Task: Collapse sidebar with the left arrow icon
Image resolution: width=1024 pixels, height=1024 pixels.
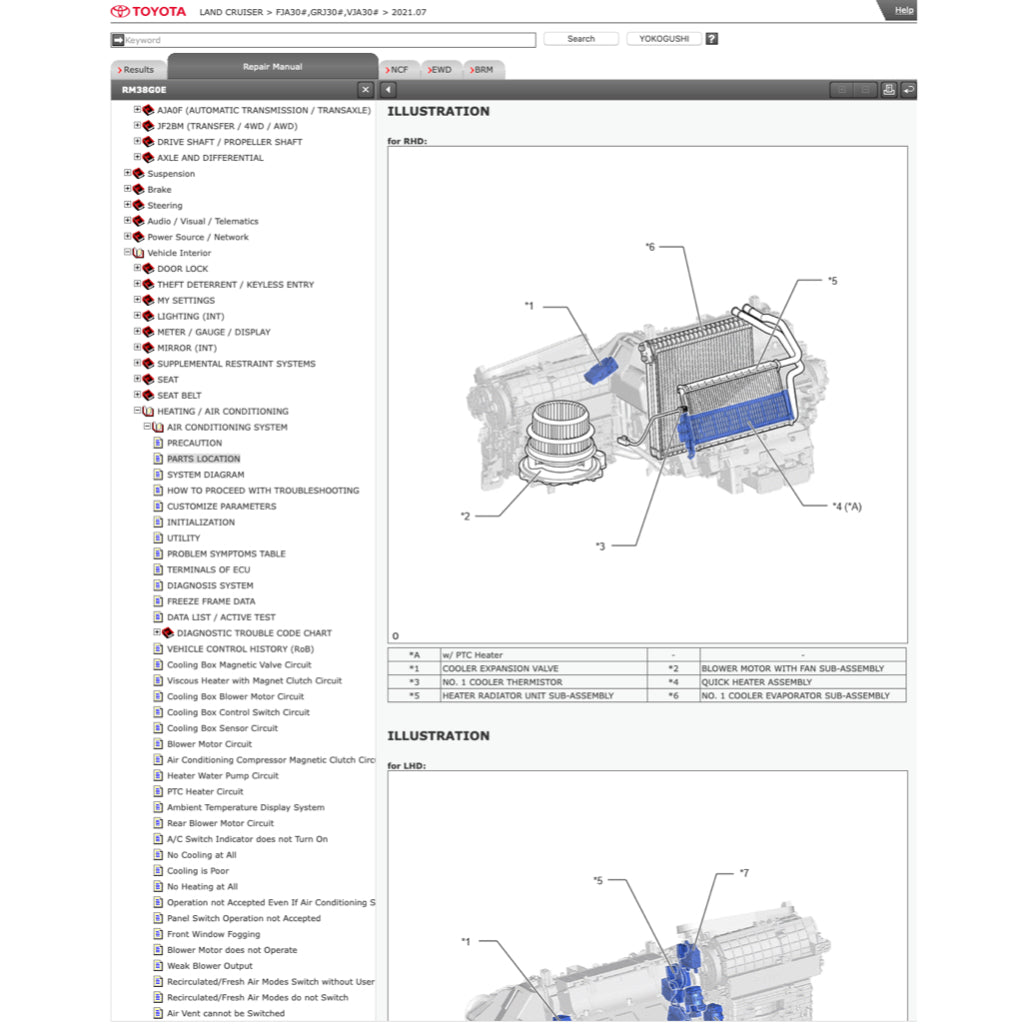Action: (x=389, y=90)
